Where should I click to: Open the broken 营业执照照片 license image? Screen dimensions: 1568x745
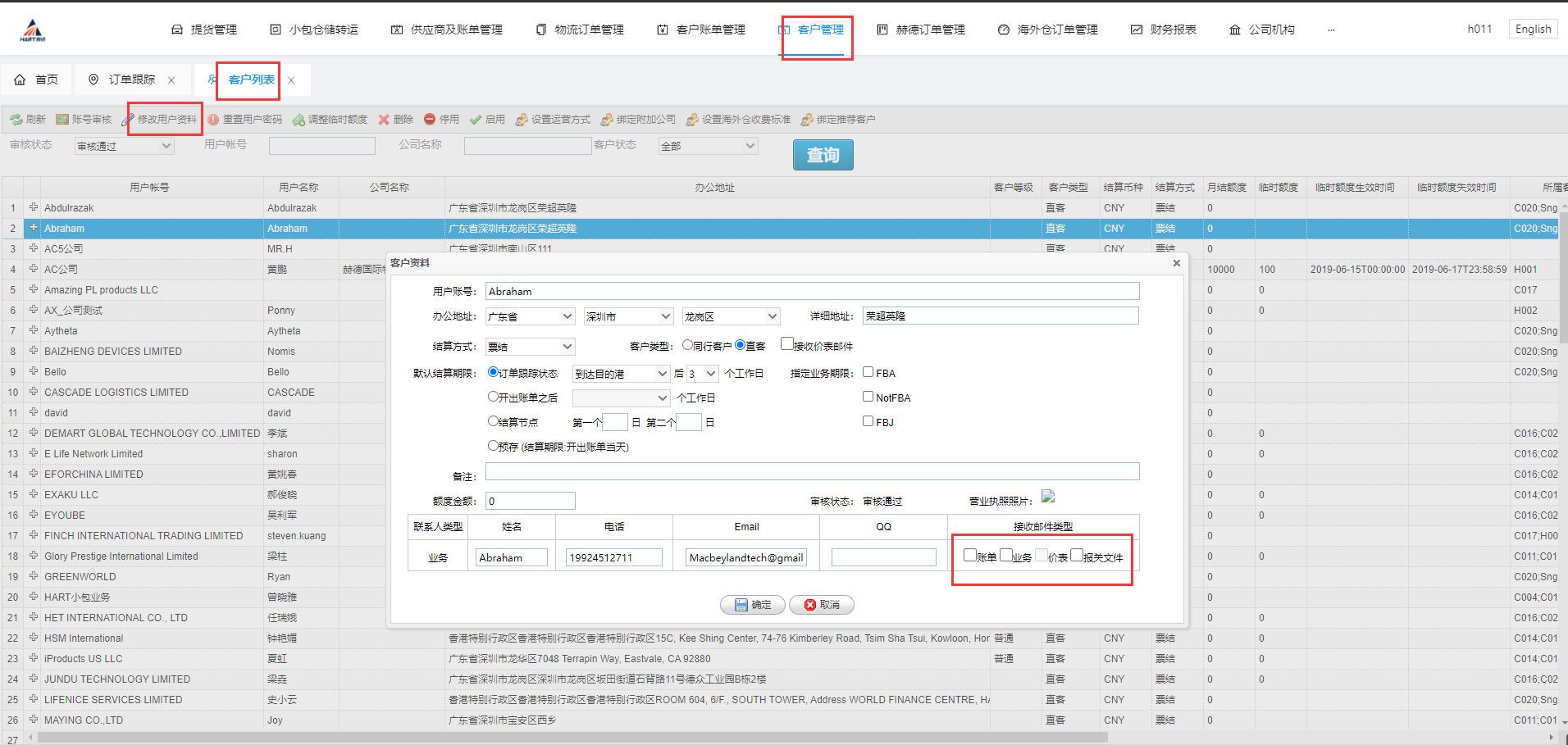pos(1048,497)
